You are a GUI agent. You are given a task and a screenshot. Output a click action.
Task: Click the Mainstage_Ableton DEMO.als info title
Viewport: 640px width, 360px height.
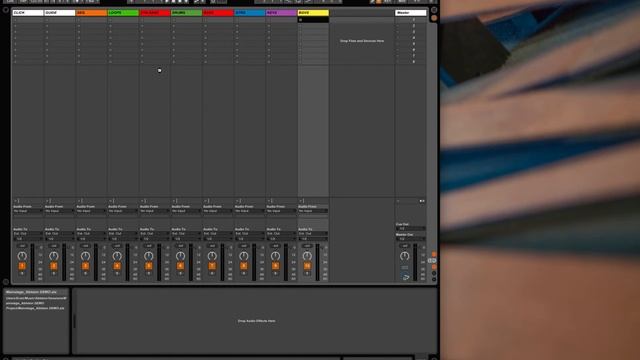tap(31, 292)
